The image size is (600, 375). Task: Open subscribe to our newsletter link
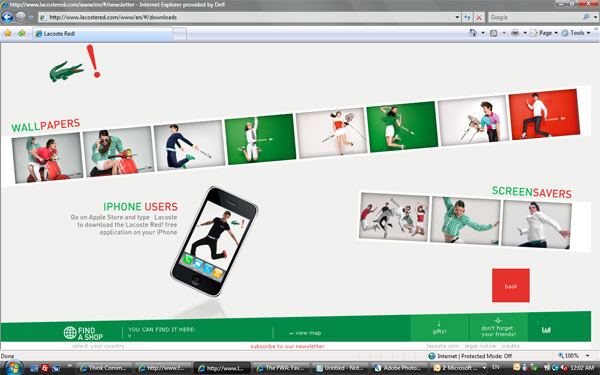[287, 346]
